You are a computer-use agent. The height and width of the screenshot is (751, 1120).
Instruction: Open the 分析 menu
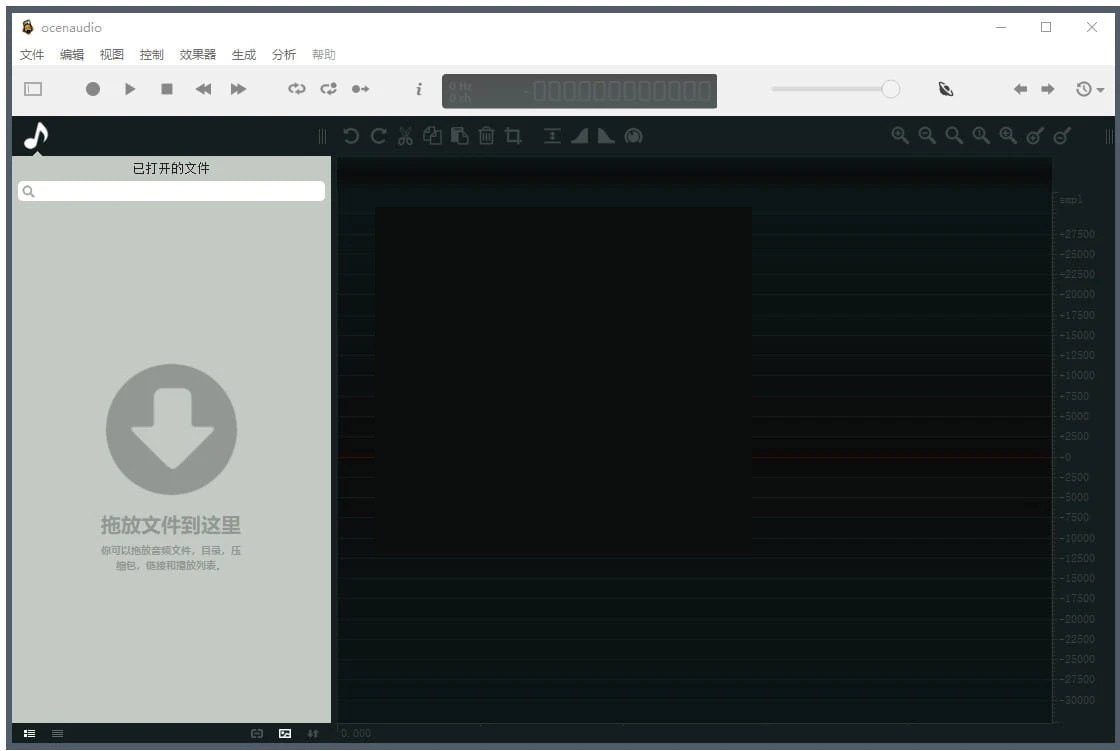[x=284, y=55]
